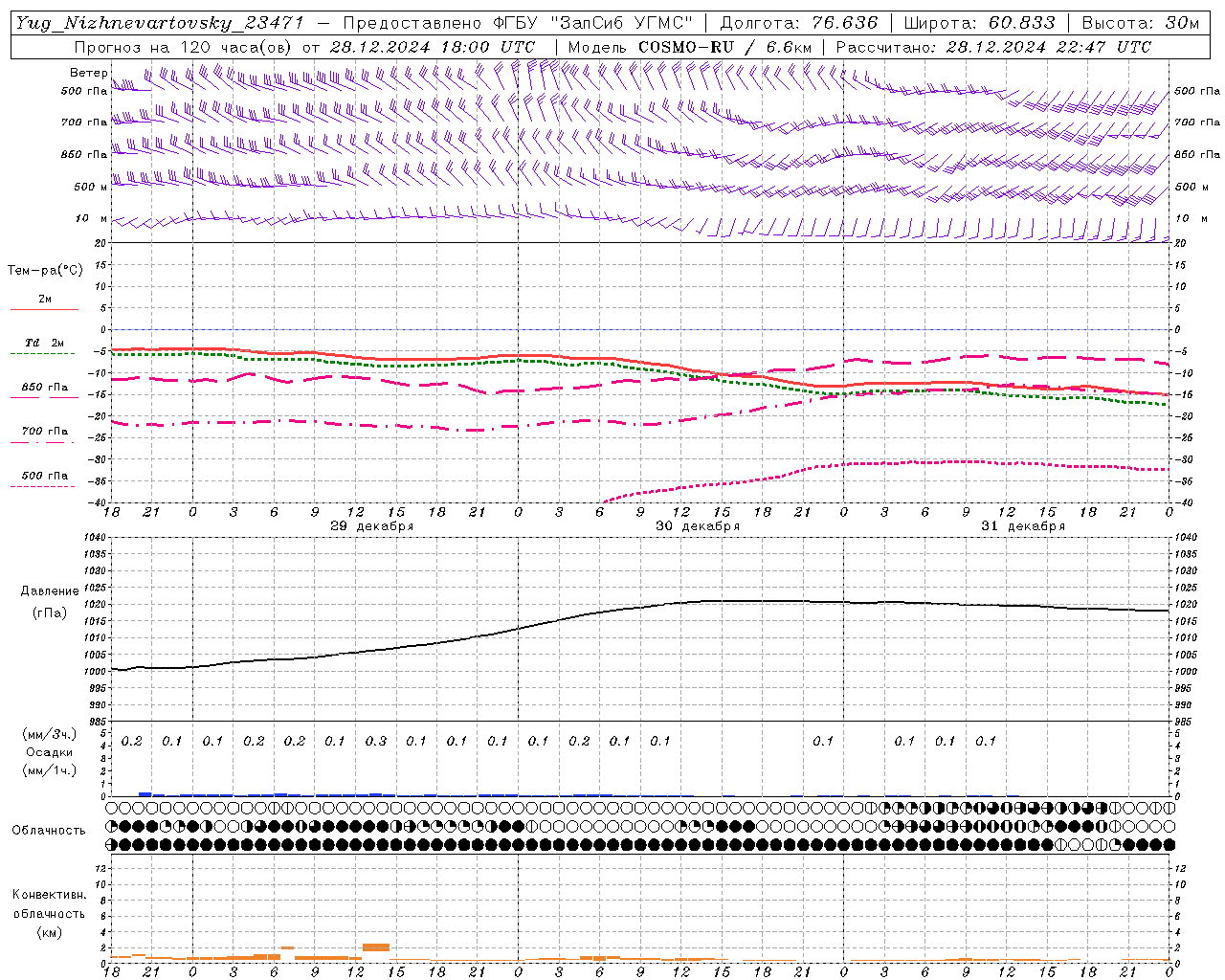Click the '(км)' convective cloud unit label
The image size is (1225, 980).
tap(49, 932)
